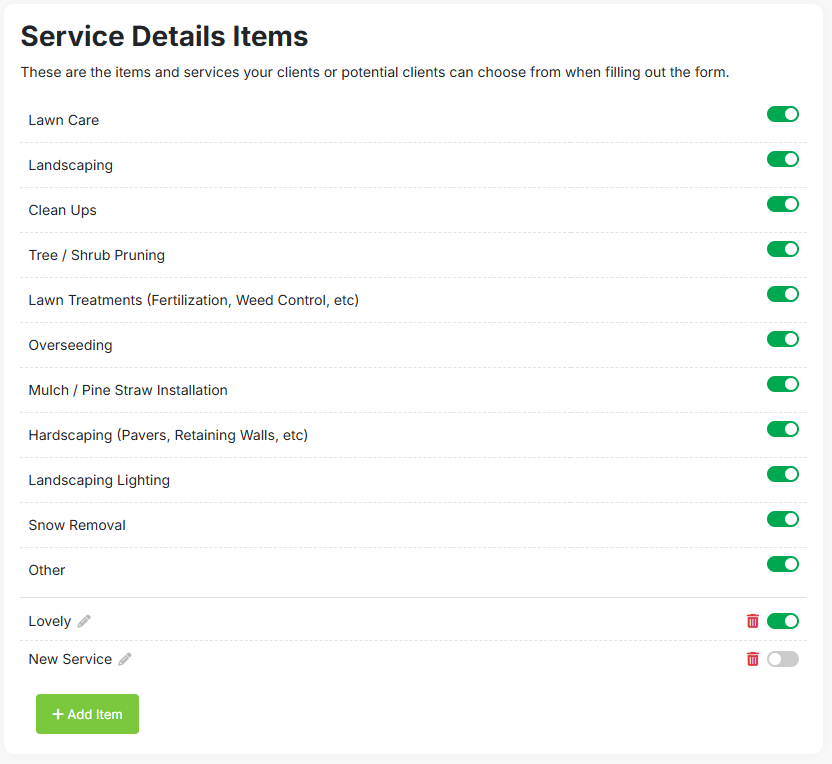This screenshot has height=764, width=832.
Task: Click the pencil icon beside Lovely
Action: click(x=83, y=620)
